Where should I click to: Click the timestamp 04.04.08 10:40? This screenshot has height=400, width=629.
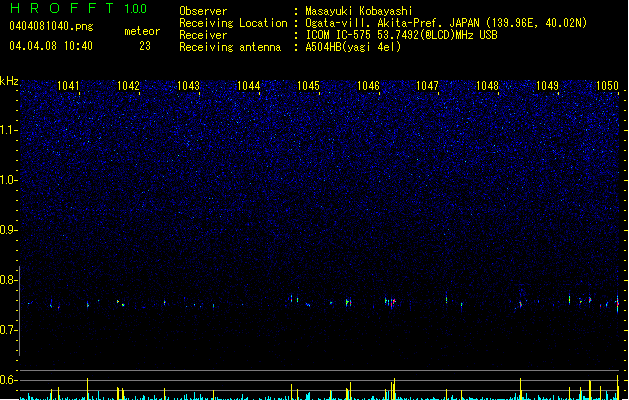point(51,46)
